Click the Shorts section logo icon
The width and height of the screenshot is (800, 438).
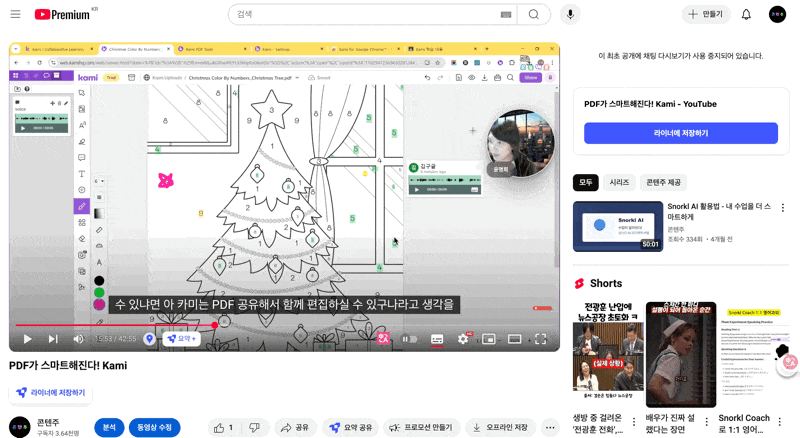(580, 283)
